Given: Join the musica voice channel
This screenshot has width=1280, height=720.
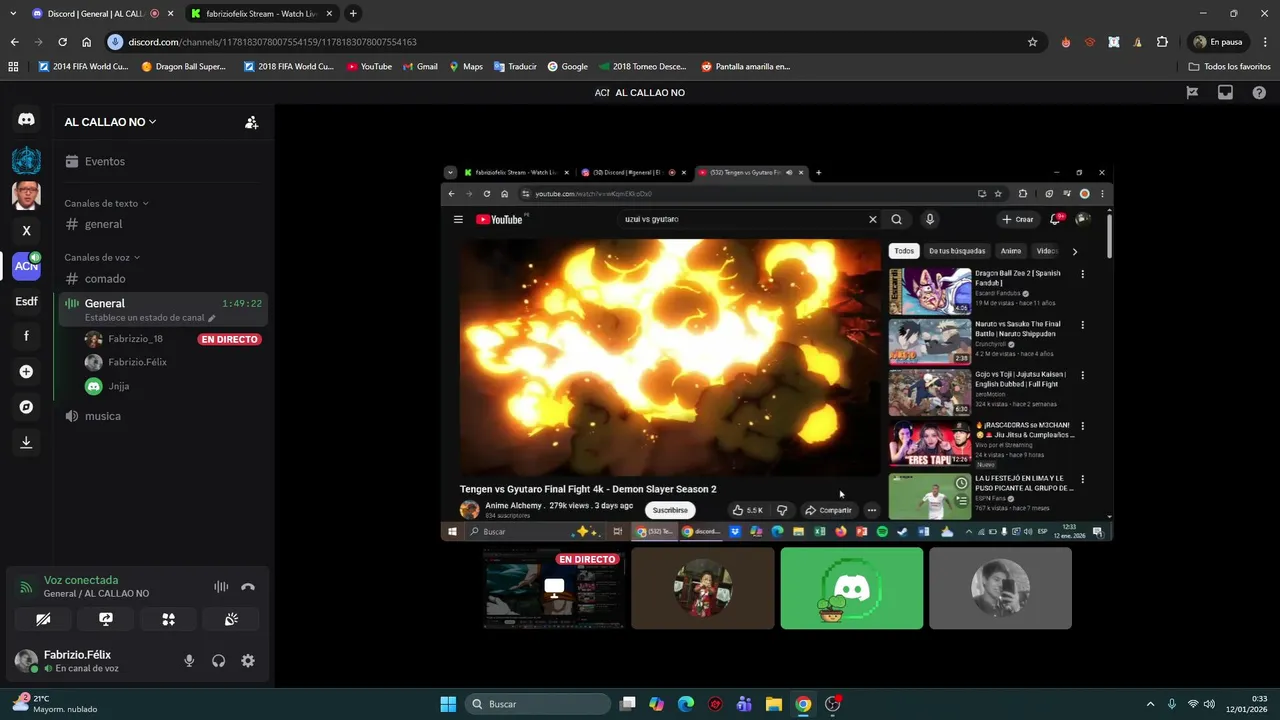Looking at the screenshot, I should (x=163, y=416).
